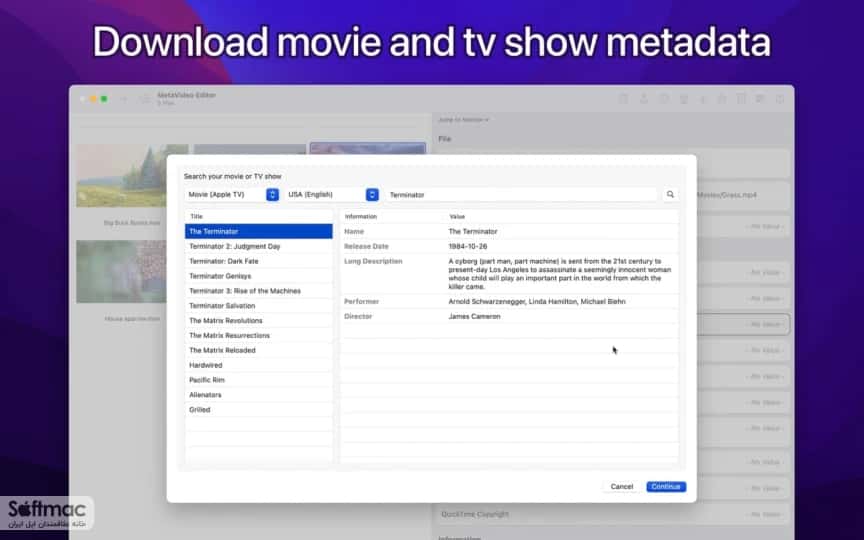The width and height of the screenshot is (864, 540).
Task: Click the Long Description text value
Action: point(559,274)
